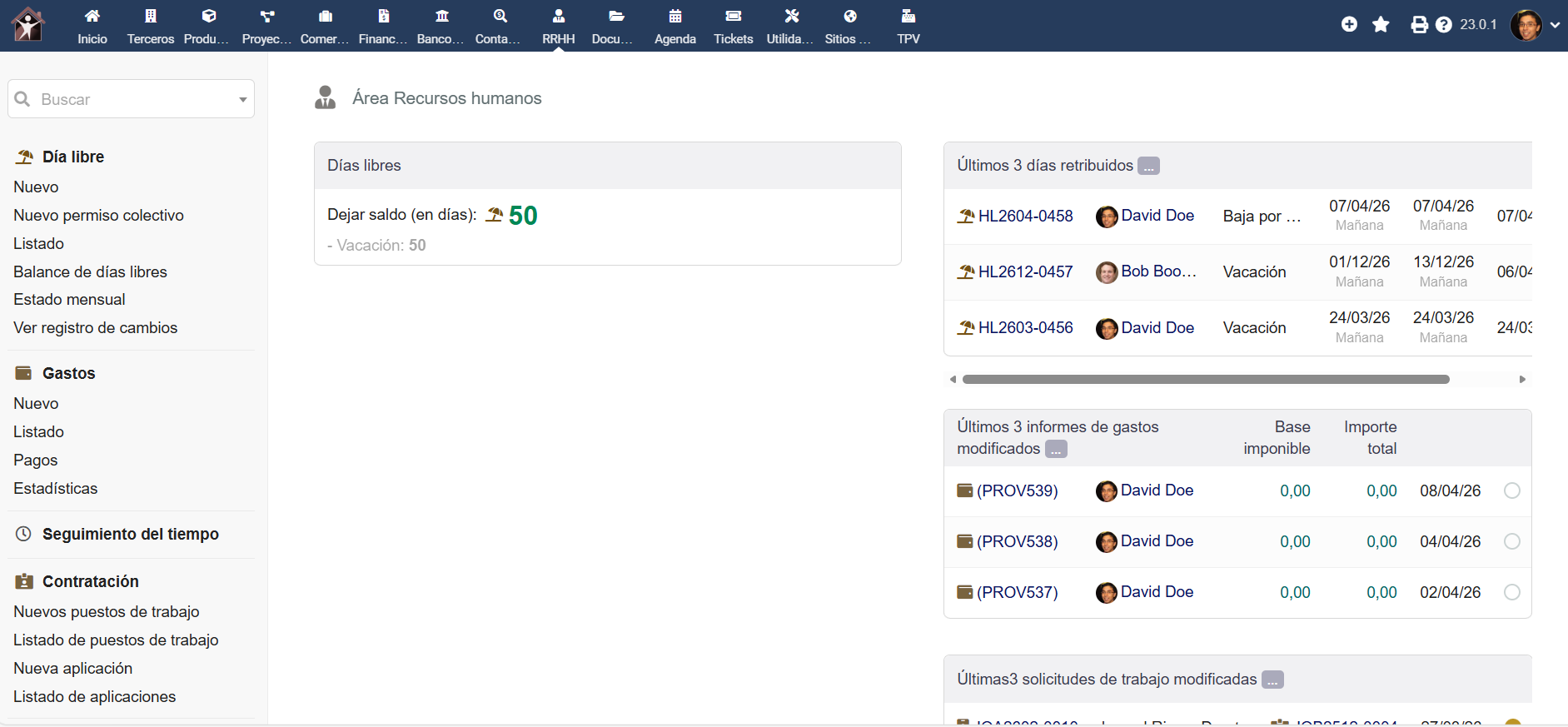Click into the Buscar search field
This screenshot has width=1568, height=727.
131,99
